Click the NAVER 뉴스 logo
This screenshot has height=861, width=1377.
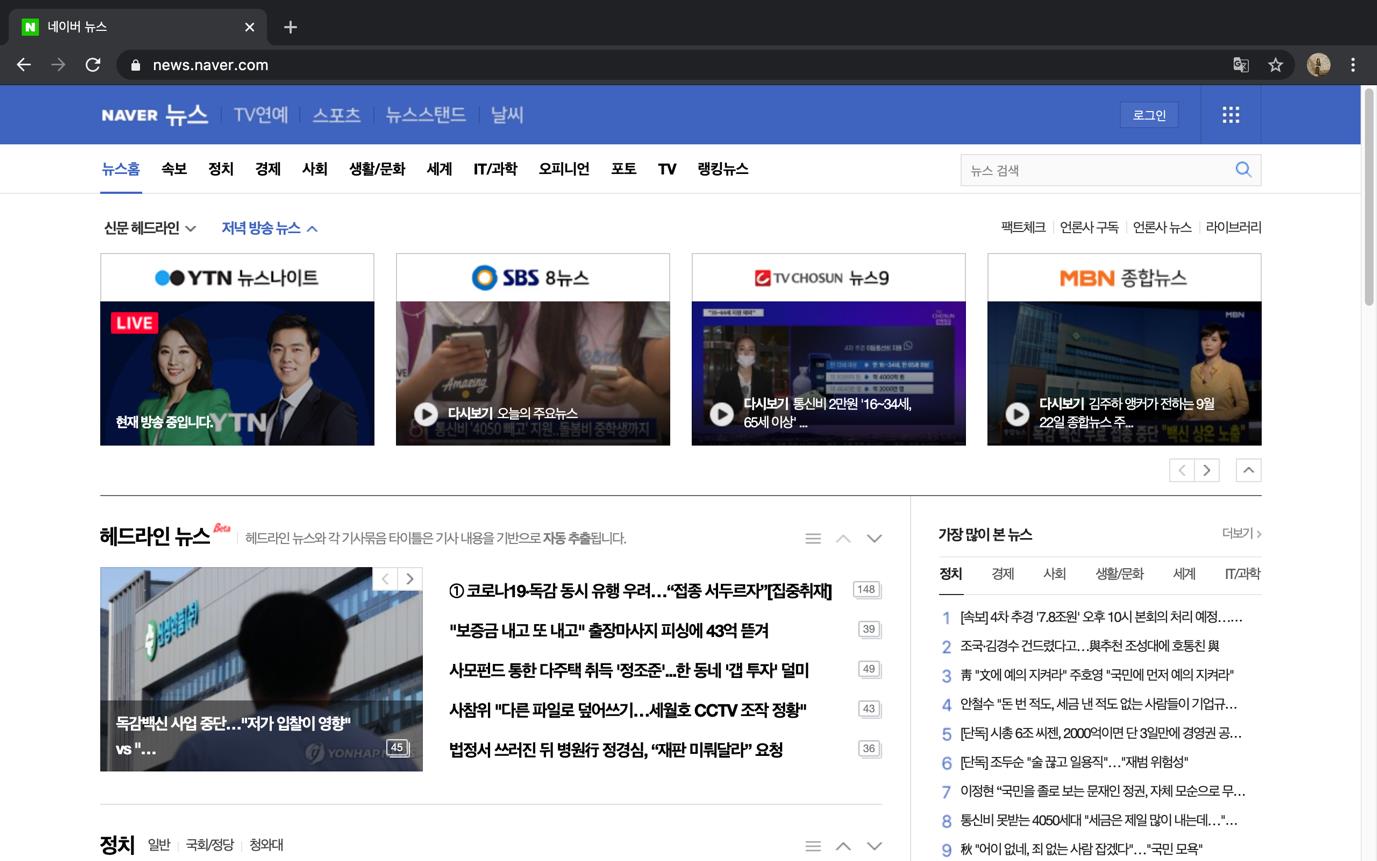155,115
